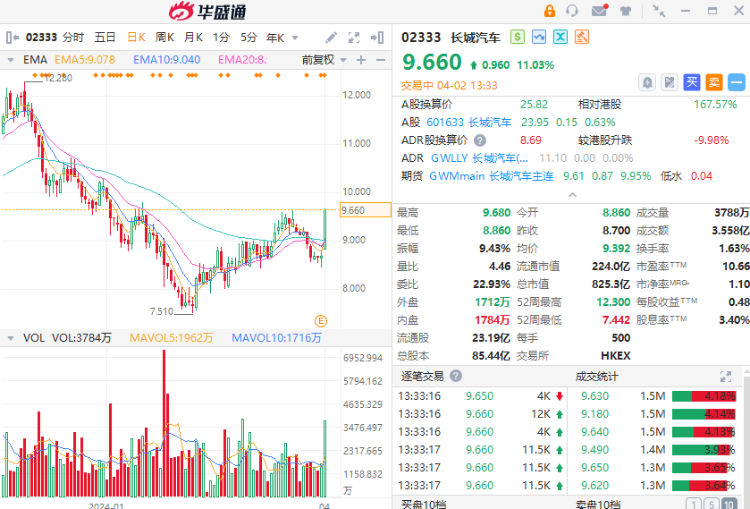Expand the EMA indicator triangle menu
The height and width of the screenshot is (509, 750).
point(10,60)
